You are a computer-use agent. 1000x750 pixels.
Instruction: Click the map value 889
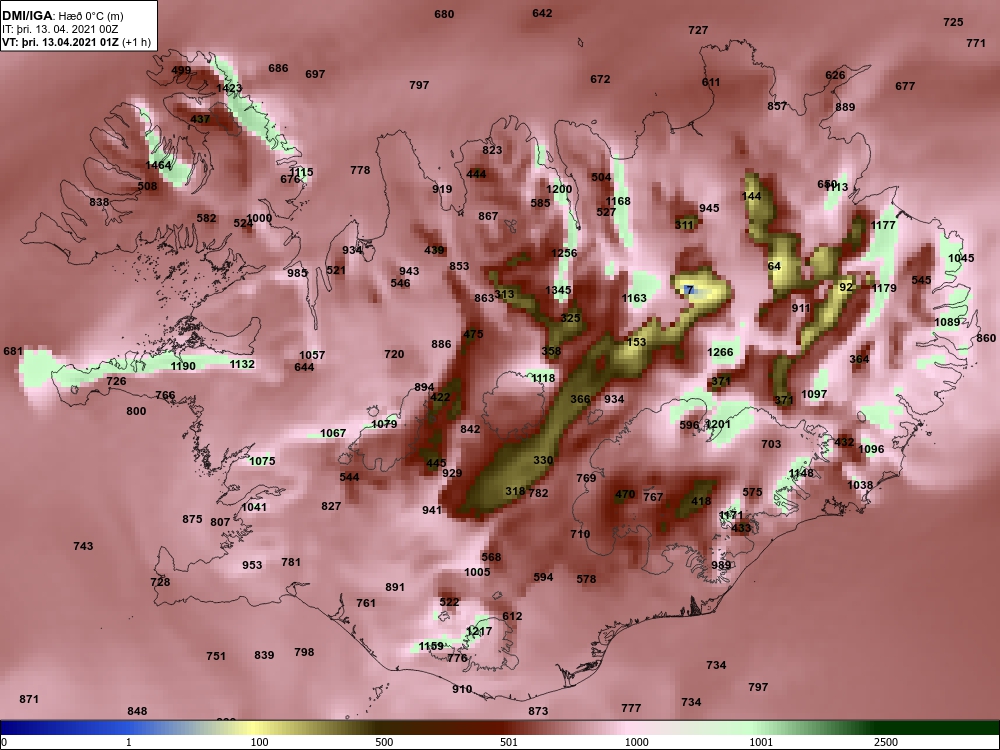pos(845,107)
